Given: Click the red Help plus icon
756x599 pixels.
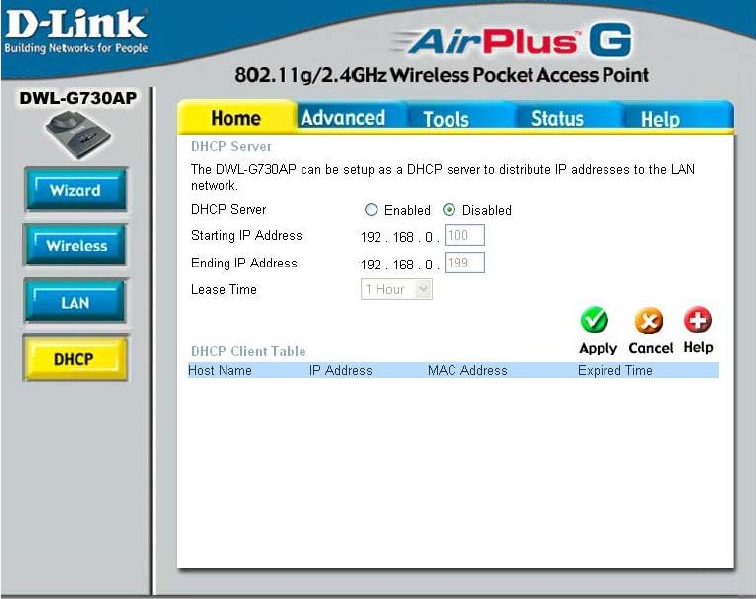Looking at the screenshot, I should click(x=698, y=320).
